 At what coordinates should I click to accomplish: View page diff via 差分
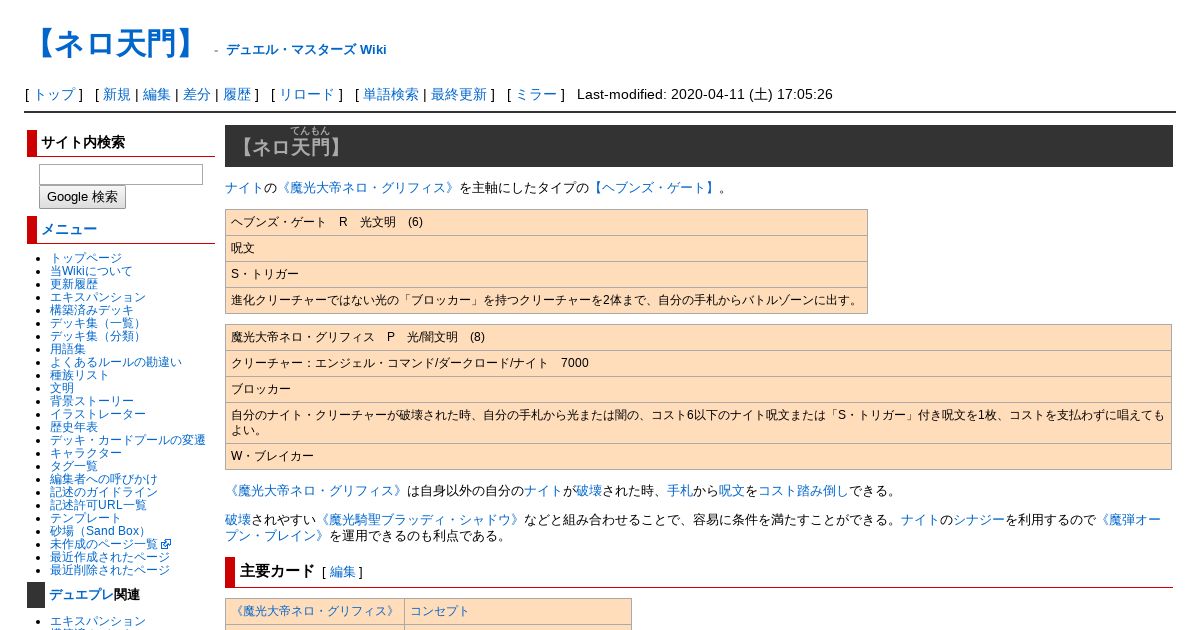[x=197, y=94]
